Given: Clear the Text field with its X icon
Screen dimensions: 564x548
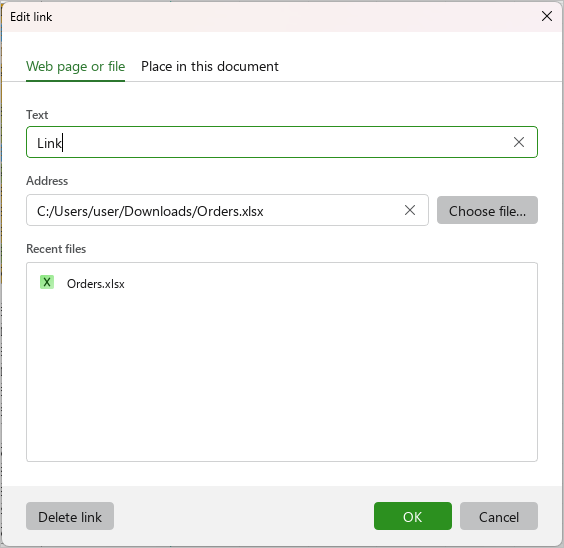Looking at the screenshot, I should 518,142.
